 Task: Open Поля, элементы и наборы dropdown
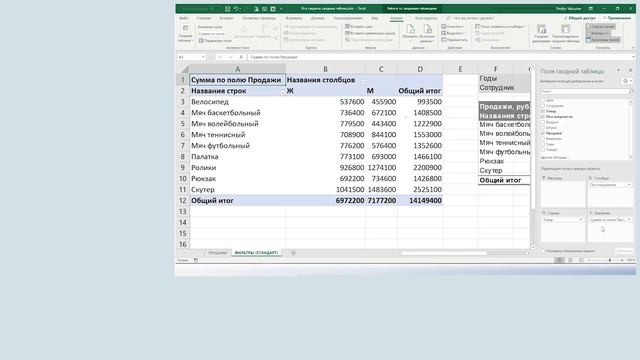coord(500,27)
